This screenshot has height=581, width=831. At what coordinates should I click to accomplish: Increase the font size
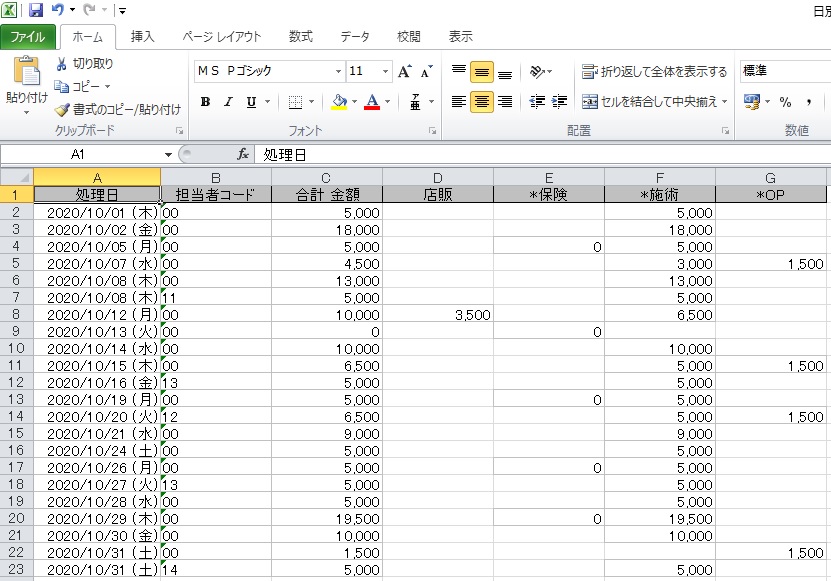coord(405,71)
